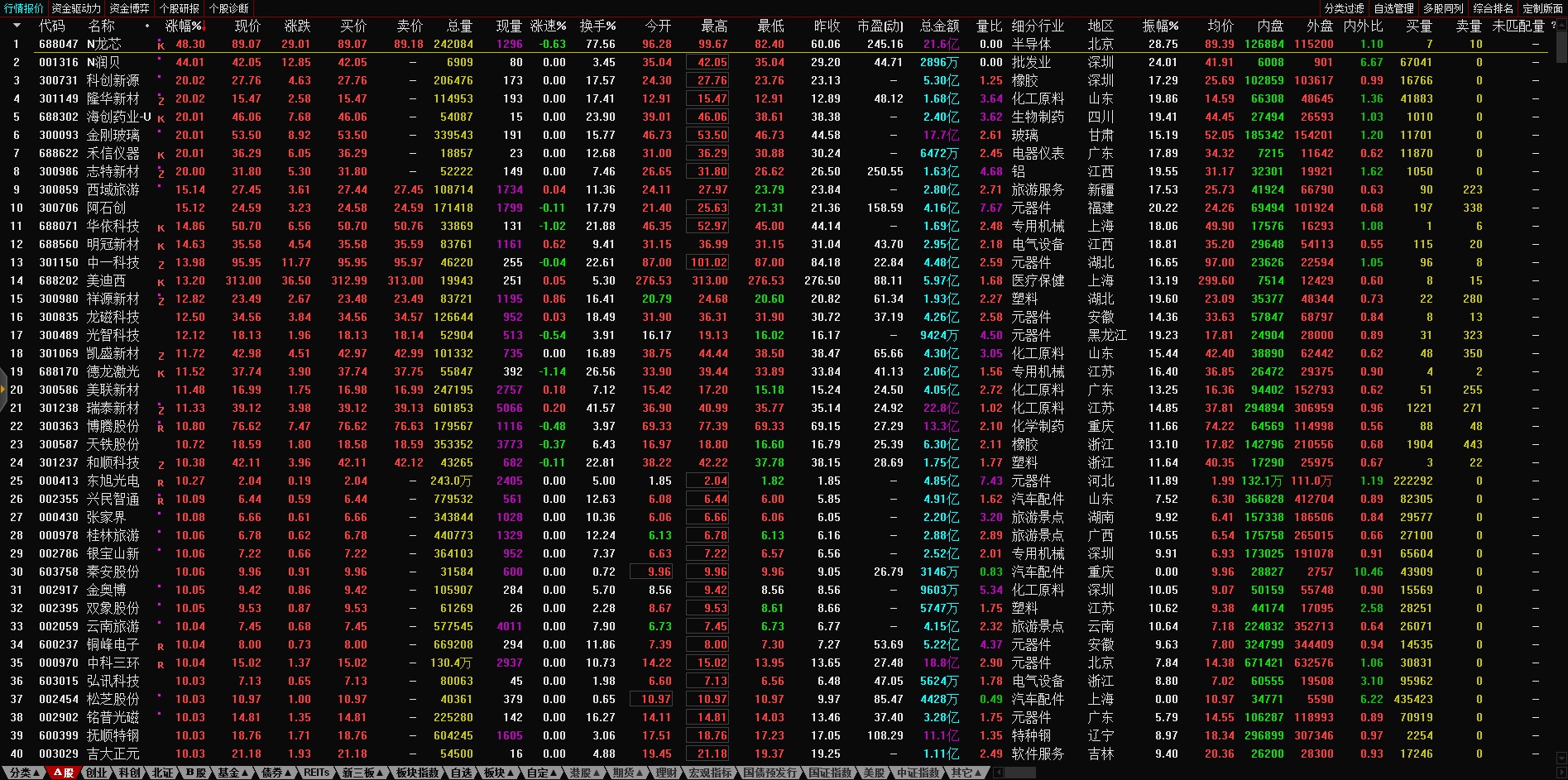Click the question mark icon after 未匹配量
The image size is (1568, 780).
(1553, 26)
